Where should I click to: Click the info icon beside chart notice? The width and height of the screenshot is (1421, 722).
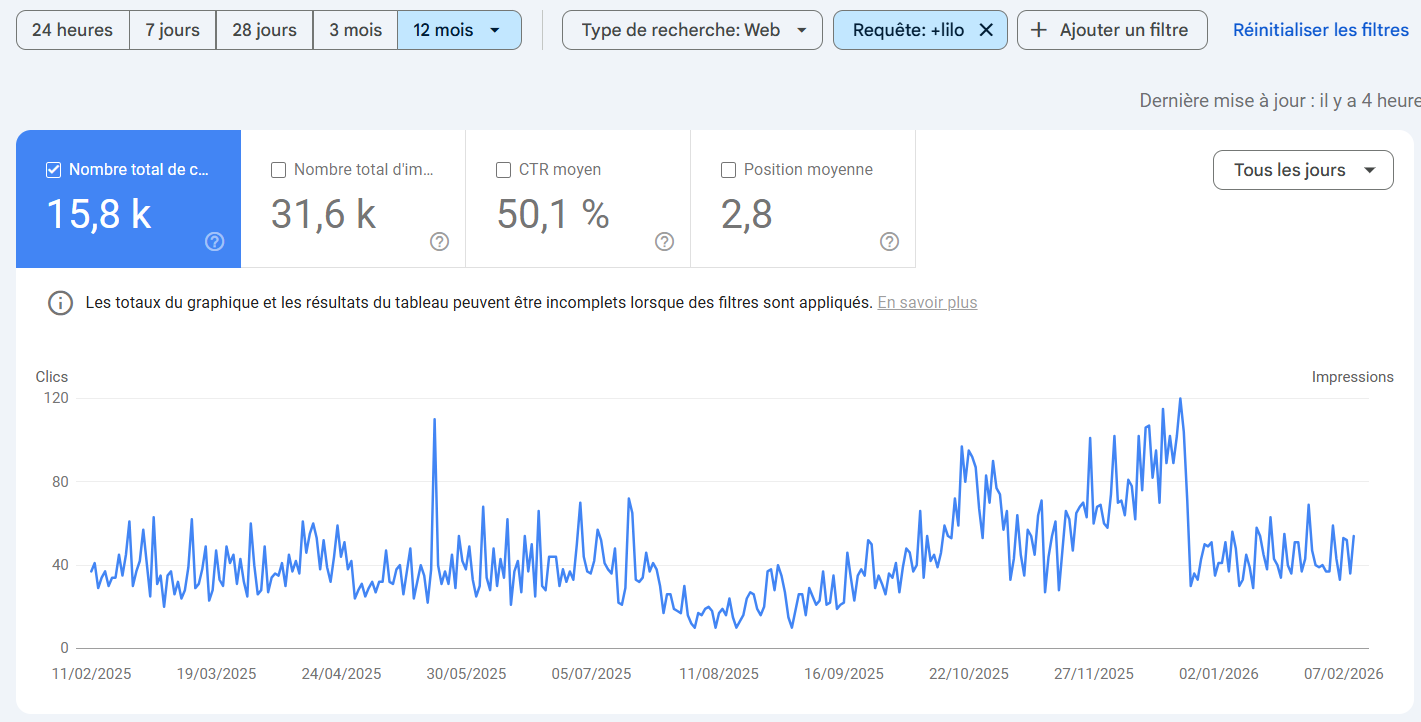coord(60,303)
